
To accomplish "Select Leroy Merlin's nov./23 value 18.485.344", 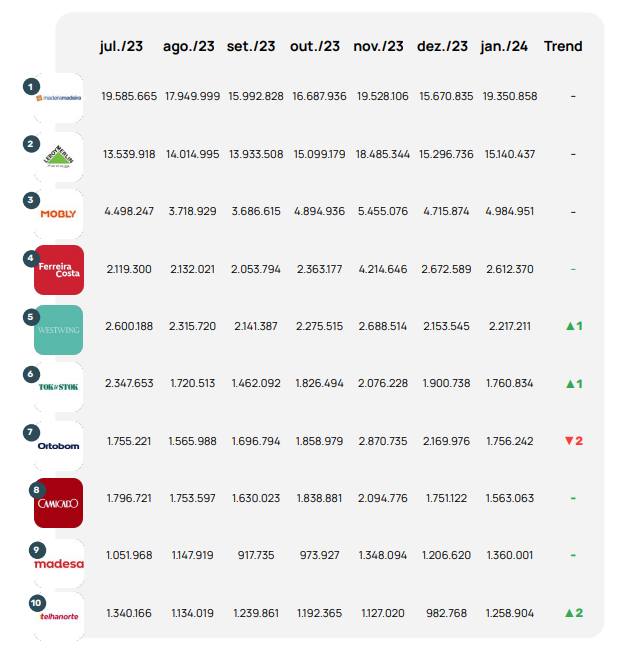I will [x=382, y=155].
